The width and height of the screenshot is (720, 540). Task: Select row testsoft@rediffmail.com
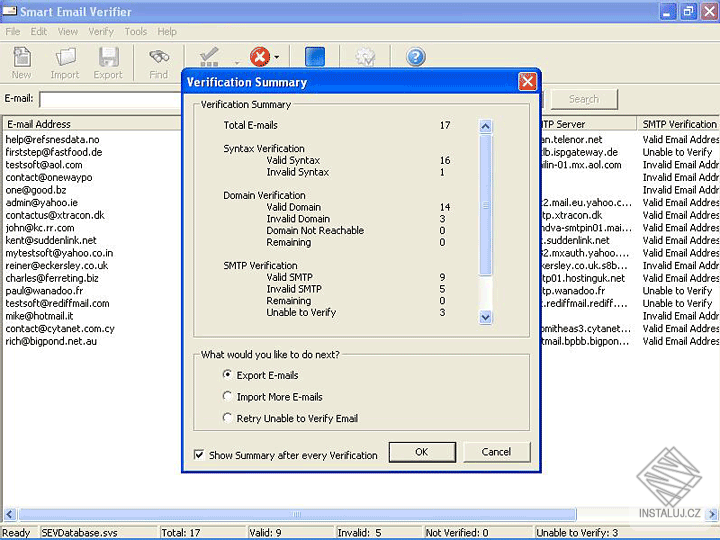57,304
